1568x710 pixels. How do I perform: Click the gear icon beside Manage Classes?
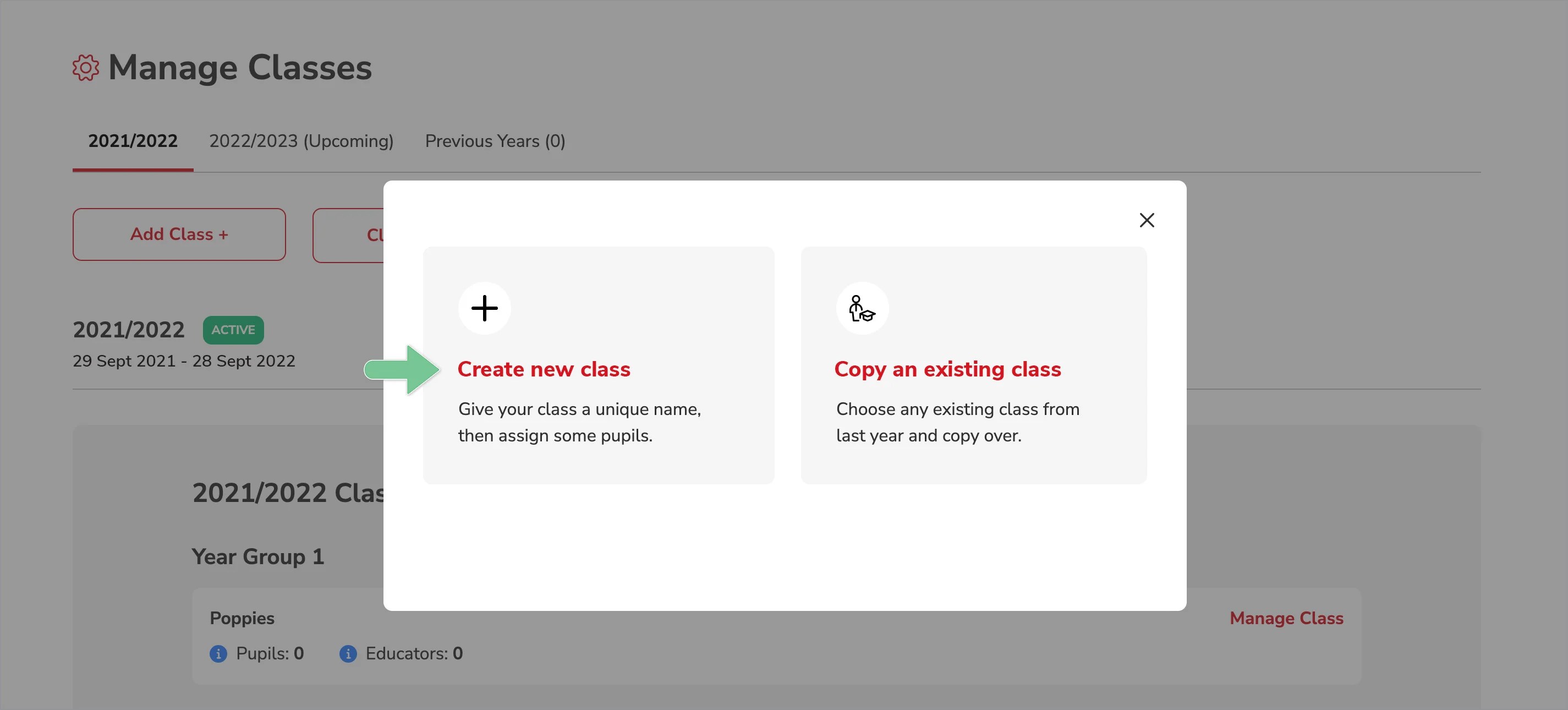(x=86, y=68)
